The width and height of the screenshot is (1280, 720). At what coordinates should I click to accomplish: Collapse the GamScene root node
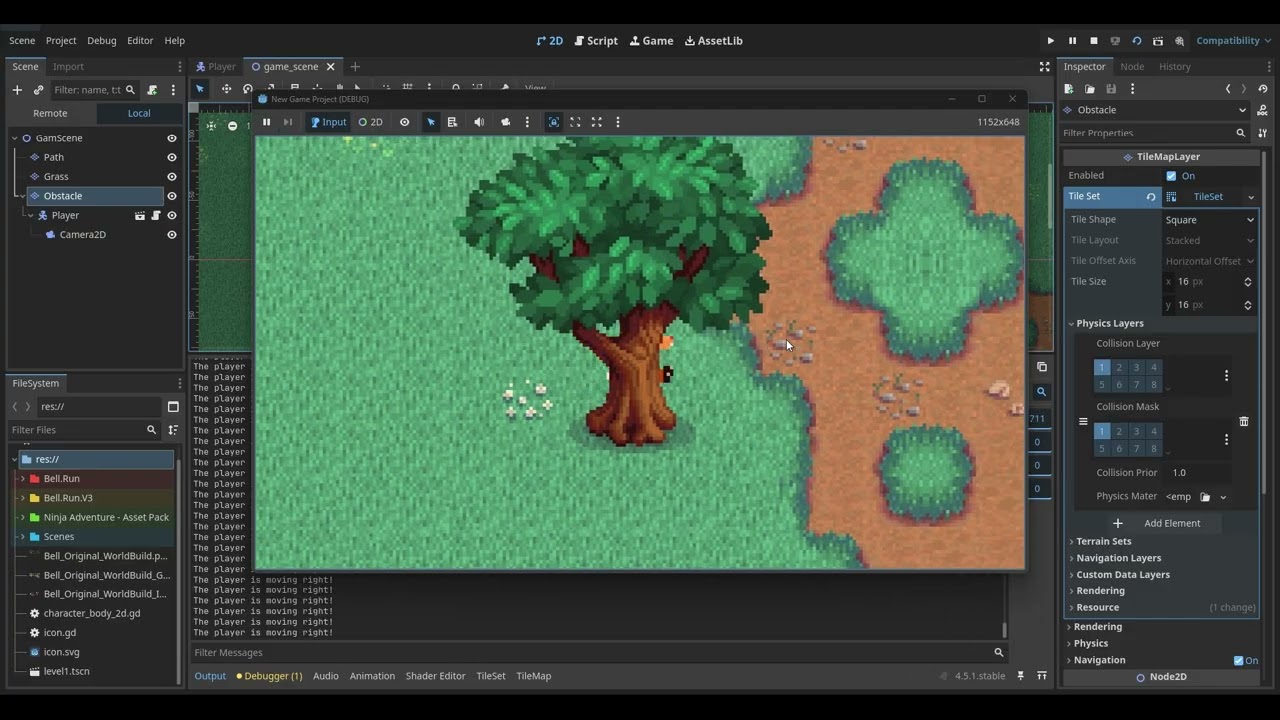(x=15, y=138)
